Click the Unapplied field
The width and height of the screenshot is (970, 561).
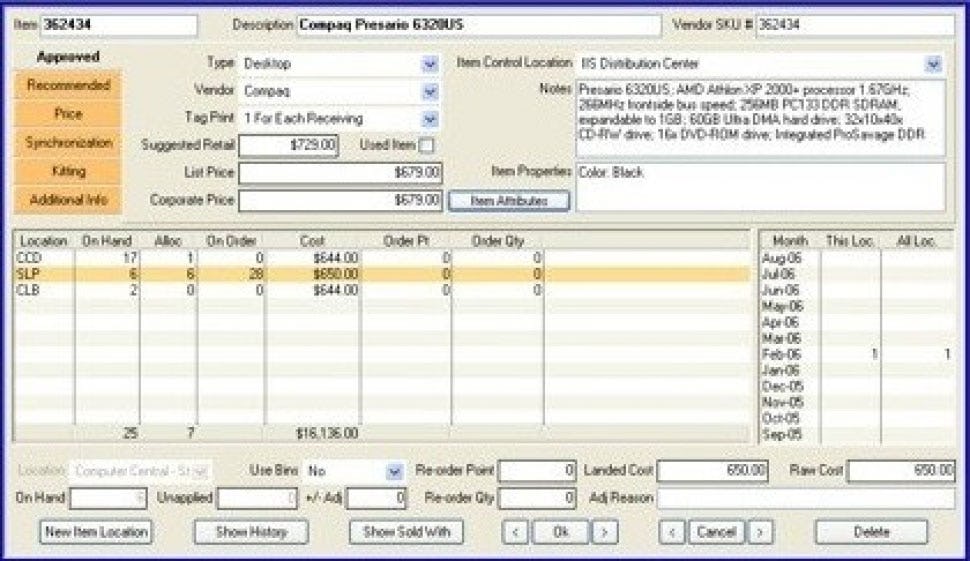point(257,499)
